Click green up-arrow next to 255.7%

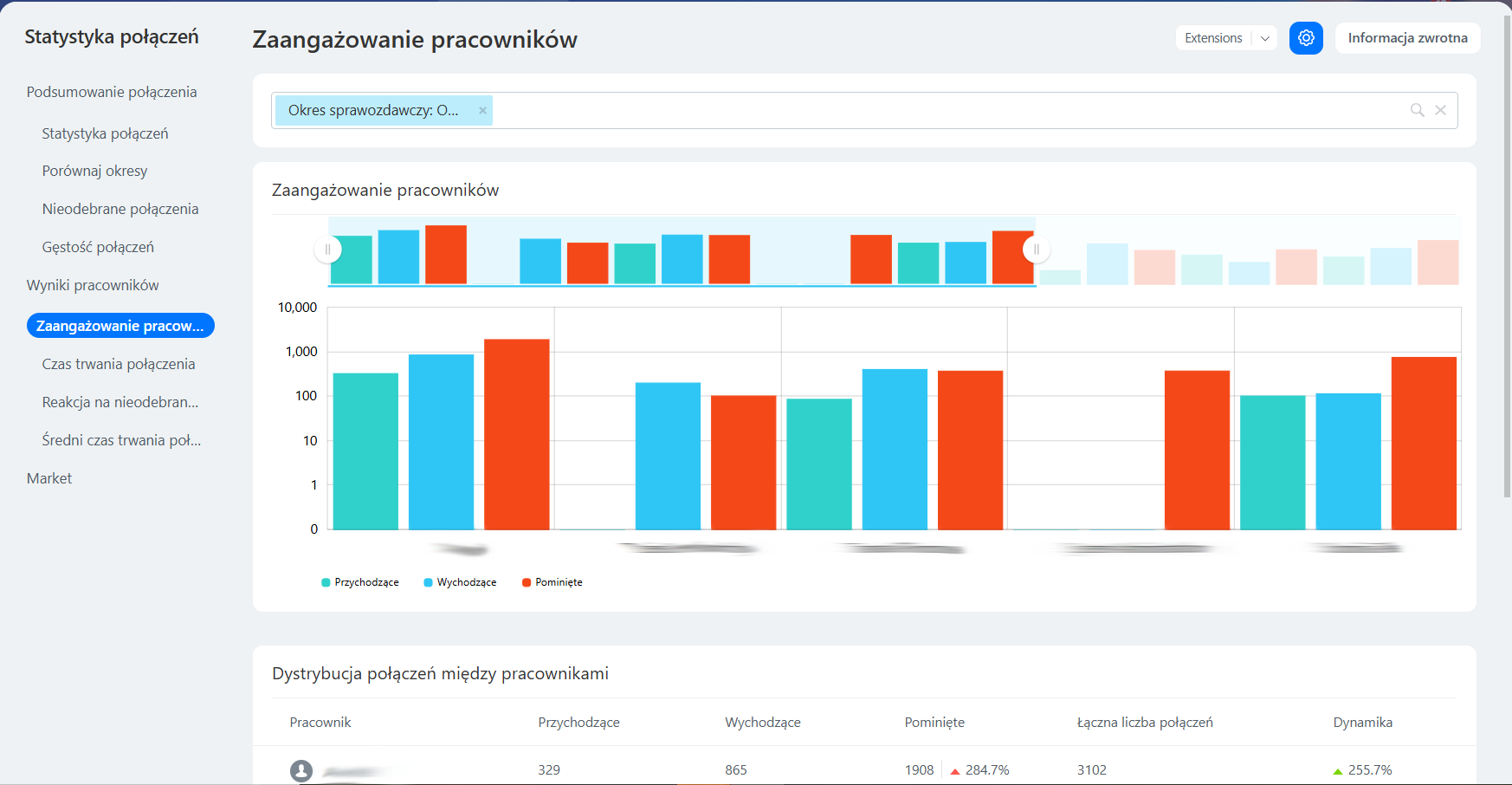[1337, 771]
